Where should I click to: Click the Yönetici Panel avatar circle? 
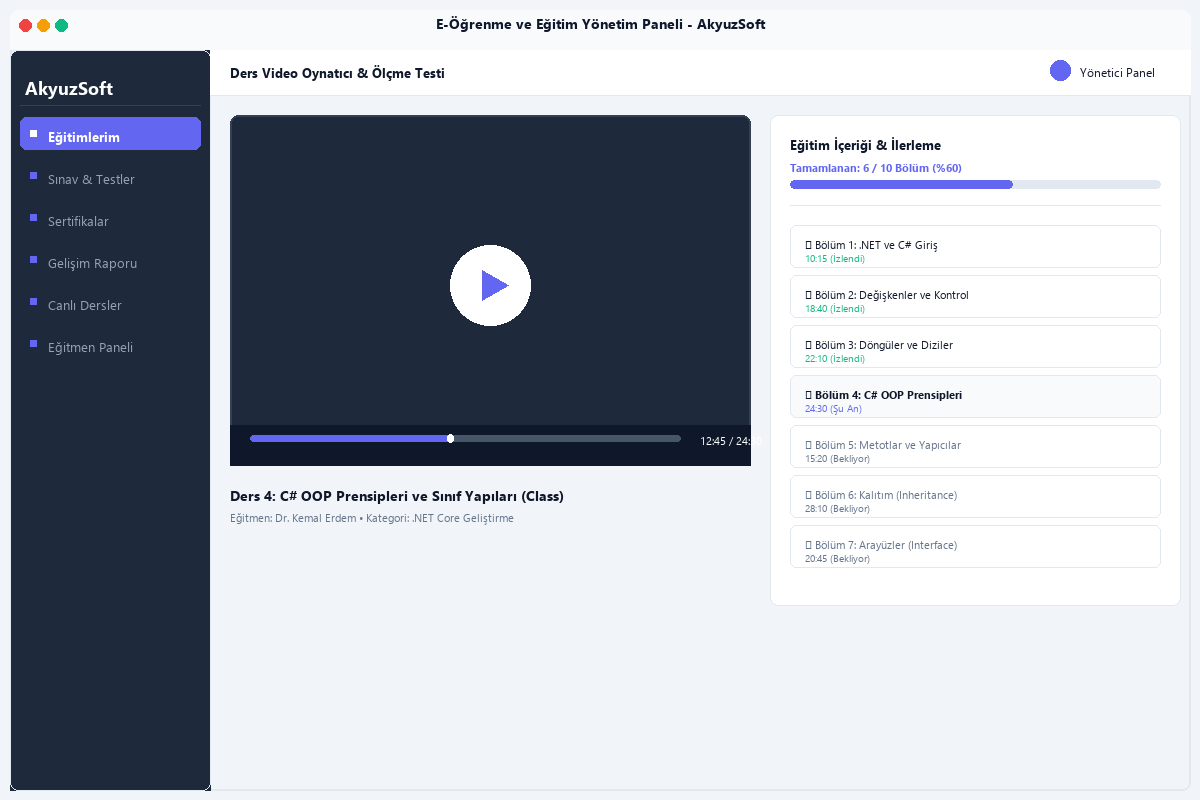coord(1060,71)
